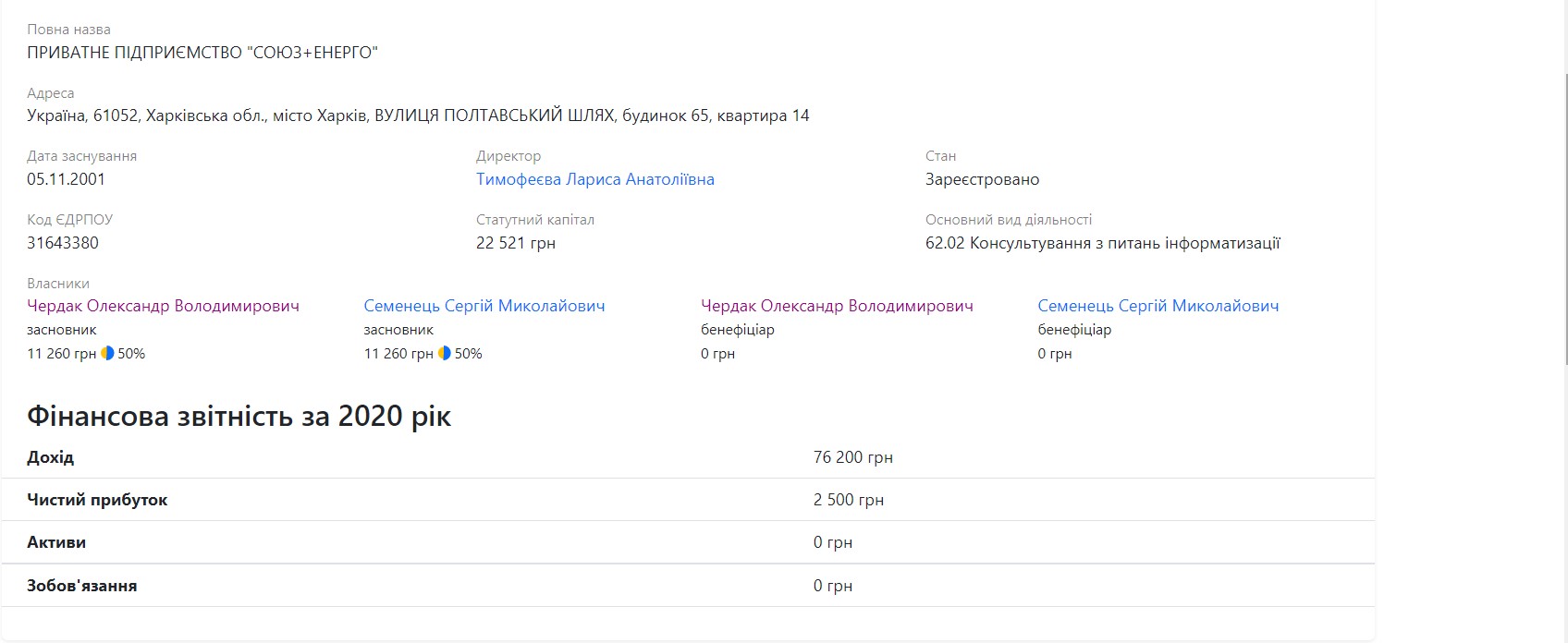Open founder Семенець Сергій Миколайович link
The height and width of the screenshot is (643, 1568).
click(x=484, y=306)
